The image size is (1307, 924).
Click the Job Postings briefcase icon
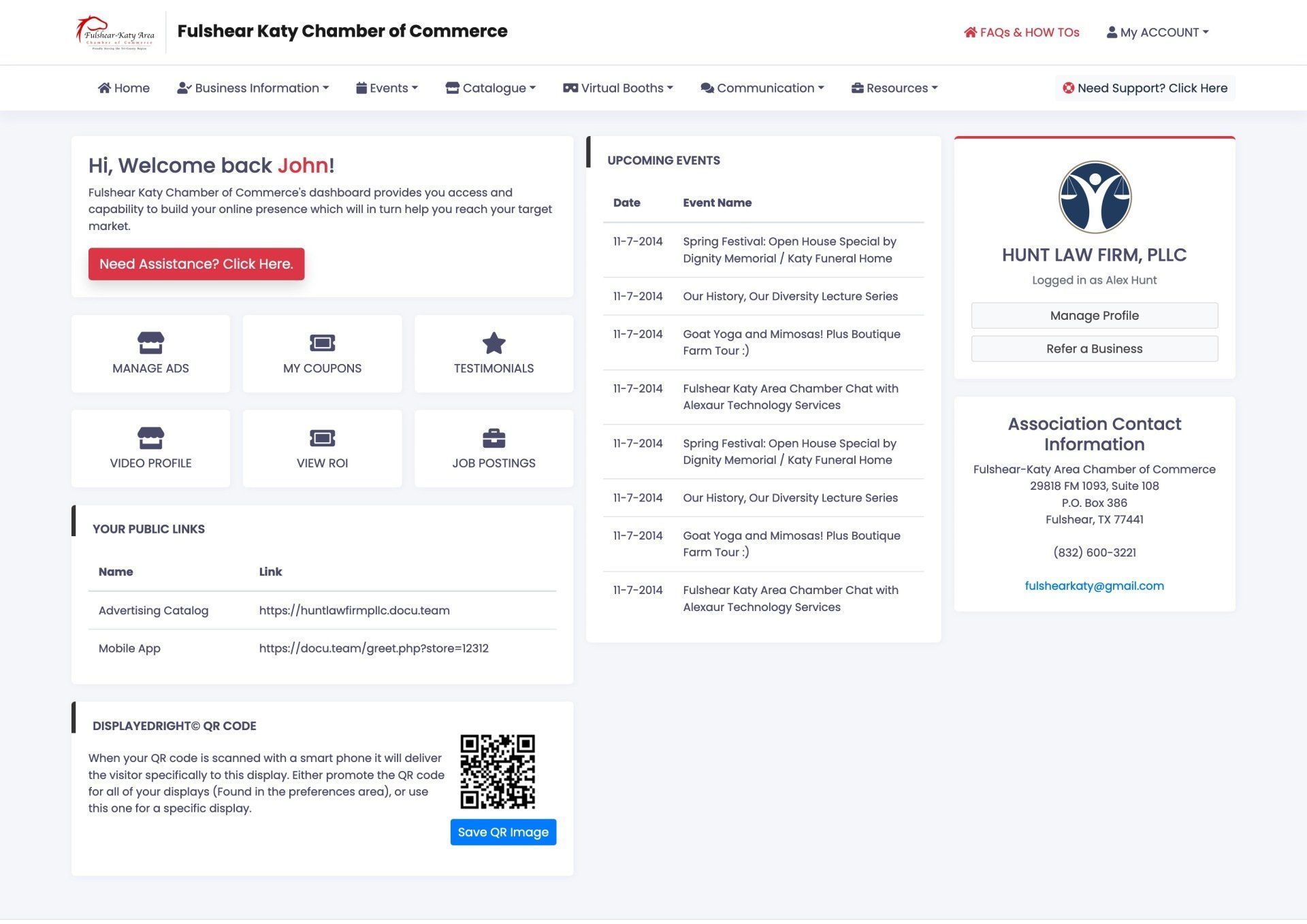[494, 438]
